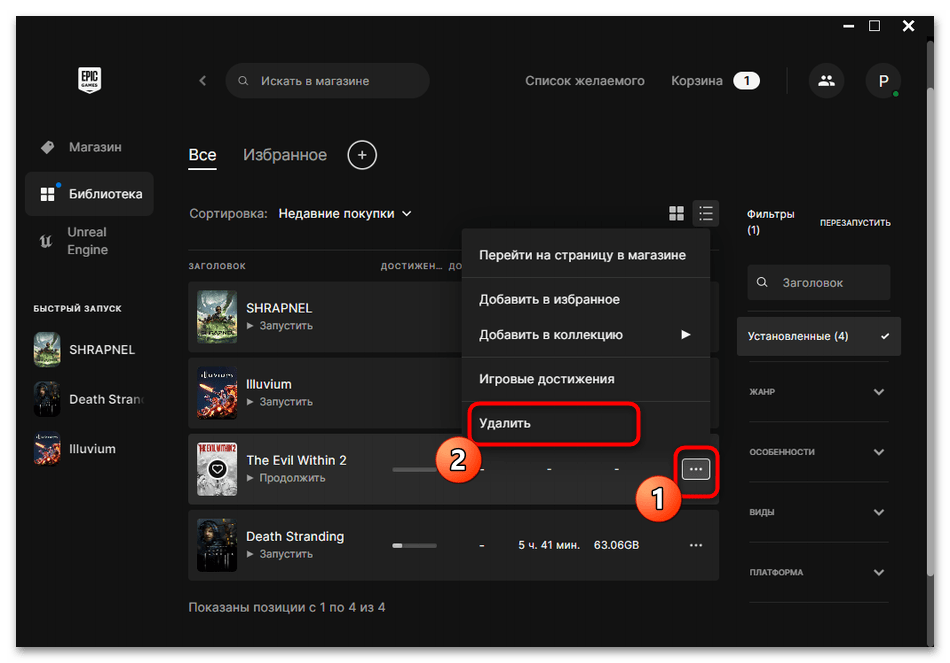Screen dimensions: 950x663
Task: Open the profile avatar P
Action: (883, 81)
